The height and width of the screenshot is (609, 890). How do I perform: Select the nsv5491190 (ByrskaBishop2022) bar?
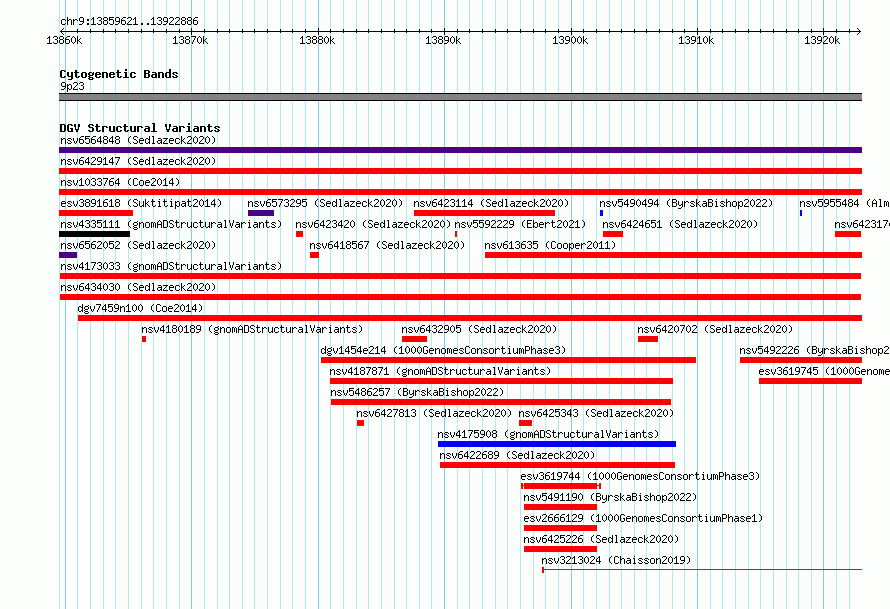[x=560, y=507]
